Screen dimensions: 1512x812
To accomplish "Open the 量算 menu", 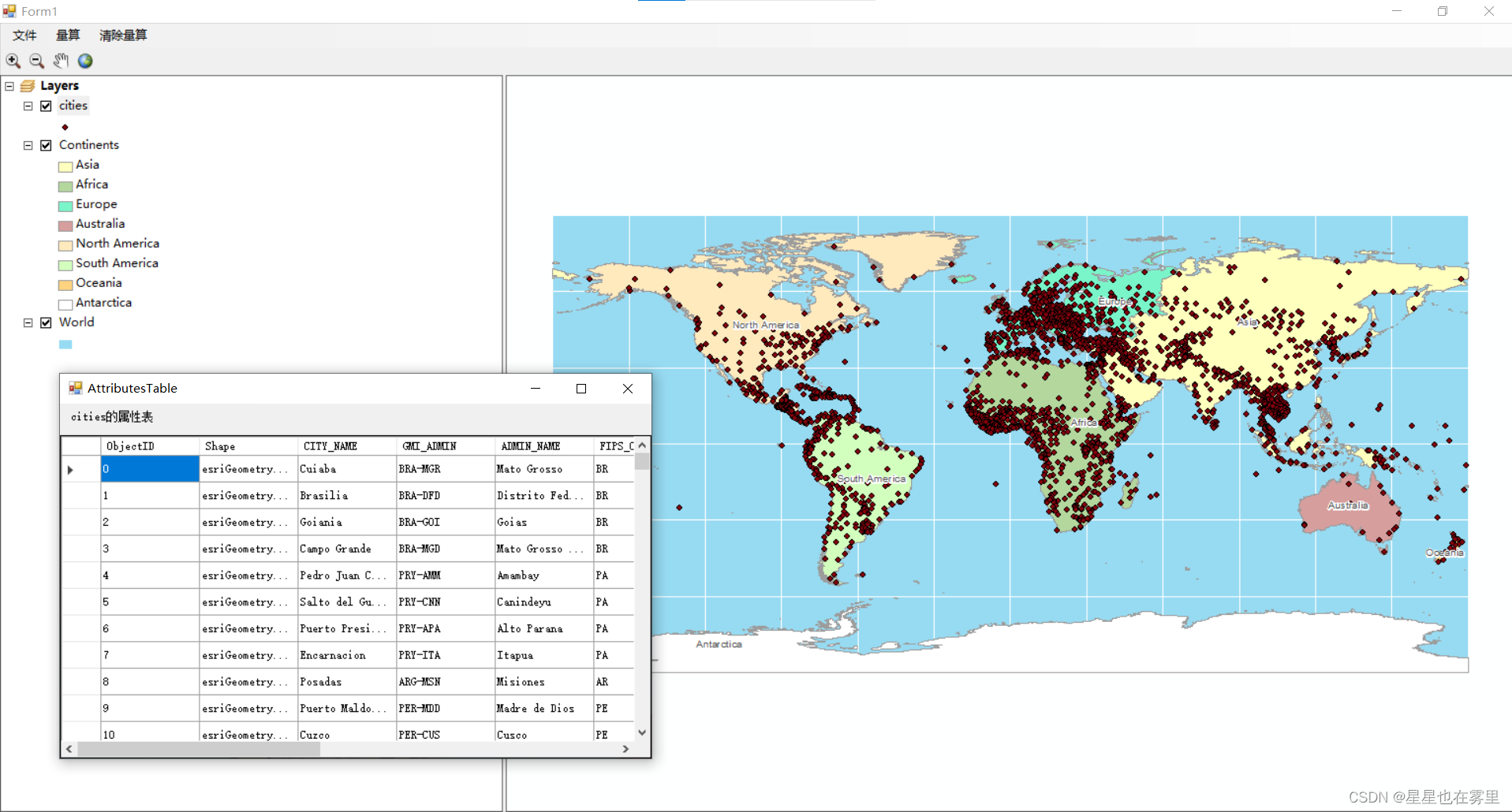I will 68,35.
